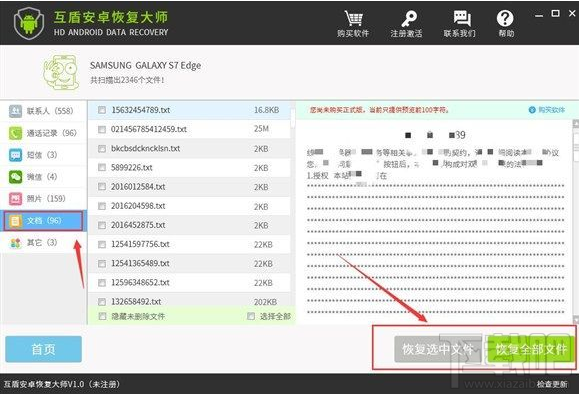The image size is (579, 394).
Task: Click the phone mascot device icon
Action: [x=61, y=72]
